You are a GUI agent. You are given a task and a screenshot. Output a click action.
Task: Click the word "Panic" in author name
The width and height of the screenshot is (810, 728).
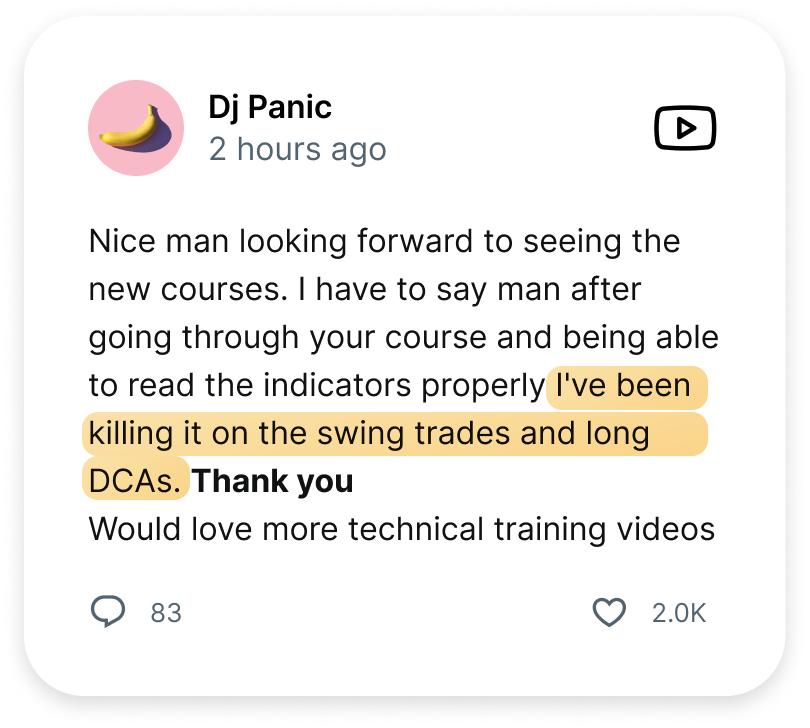tap(290, 107)
